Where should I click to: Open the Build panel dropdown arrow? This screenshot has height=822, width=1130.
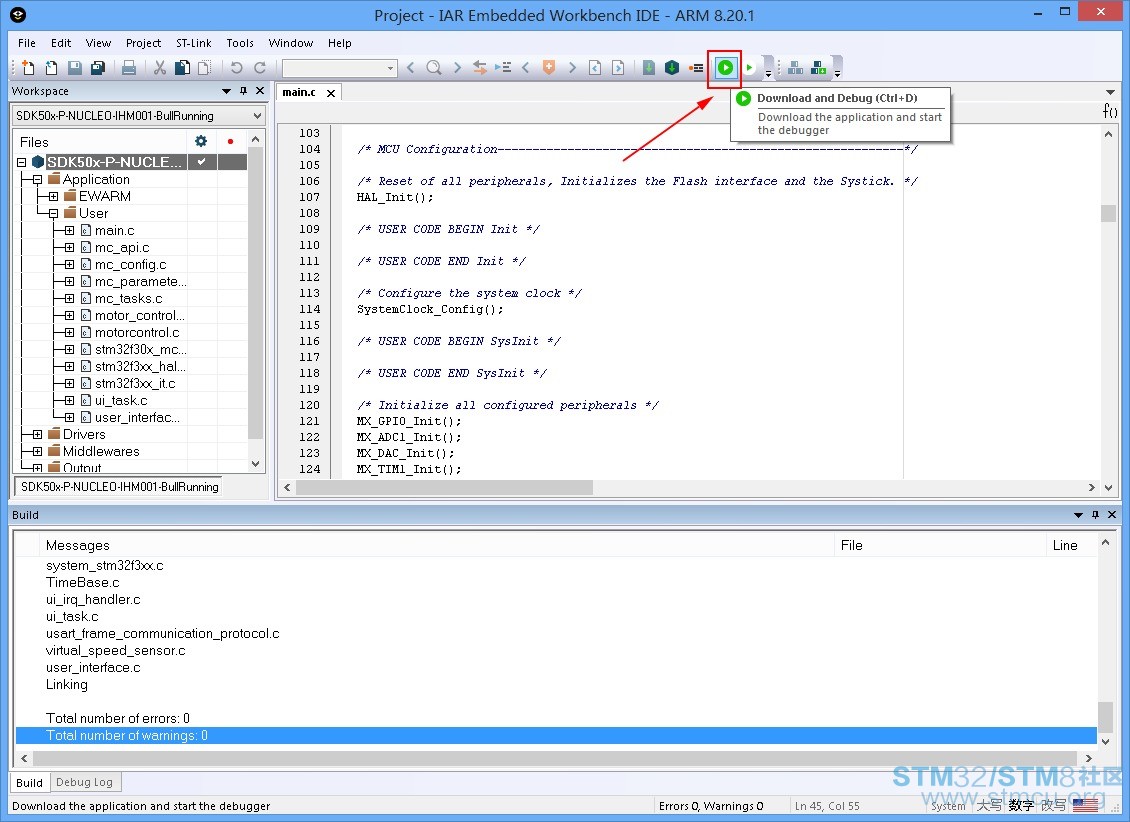click(x=1078, y=514)
